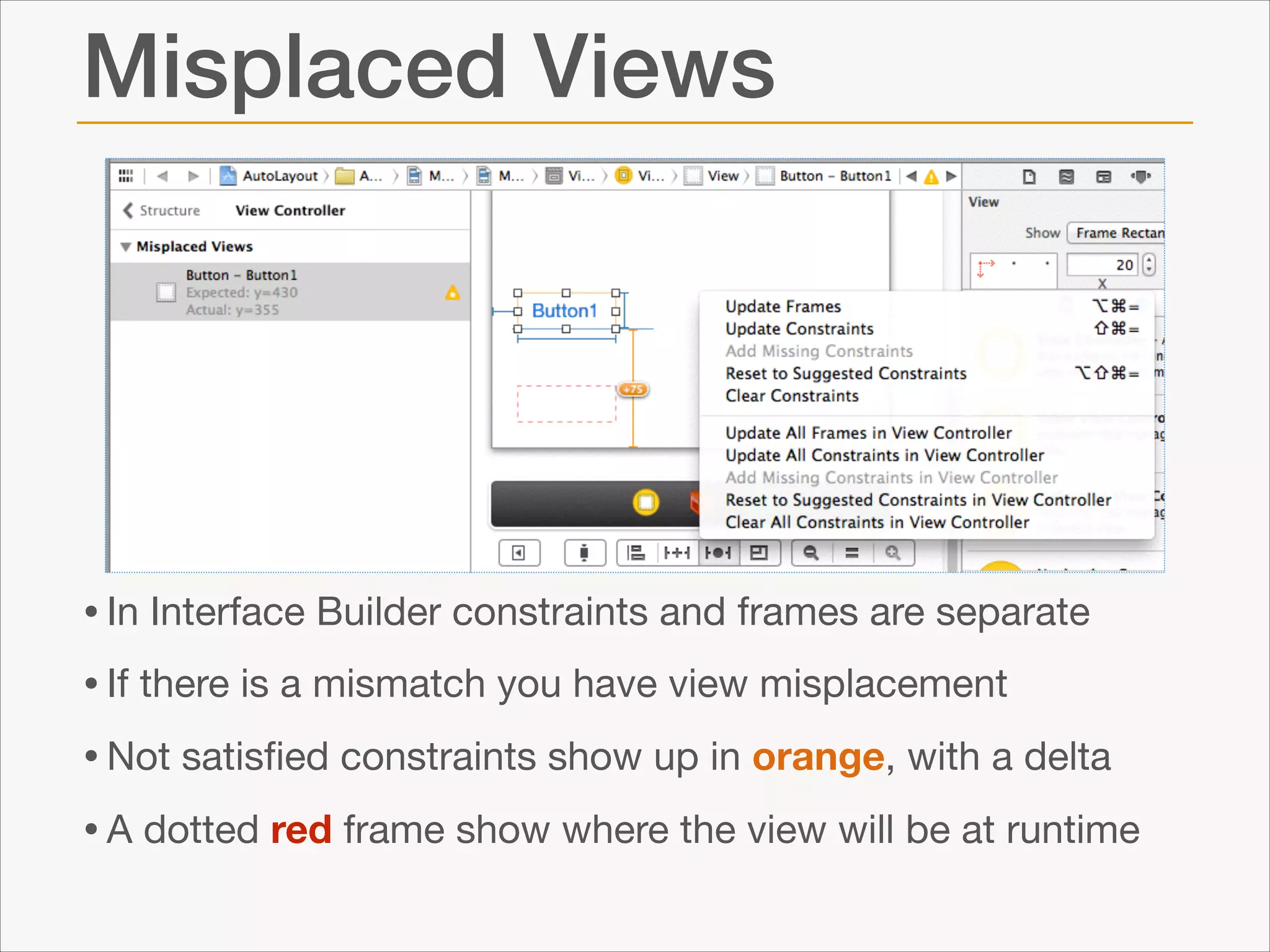
Task: Click the origin anchor control
Action: tap(1014, 270)
